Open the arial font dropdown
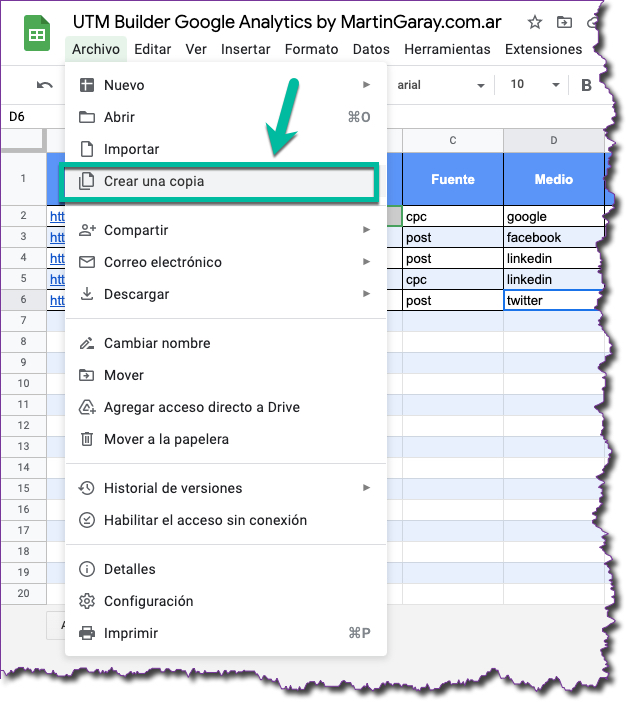This screenshot has width=627, height=702. [441, 85]
